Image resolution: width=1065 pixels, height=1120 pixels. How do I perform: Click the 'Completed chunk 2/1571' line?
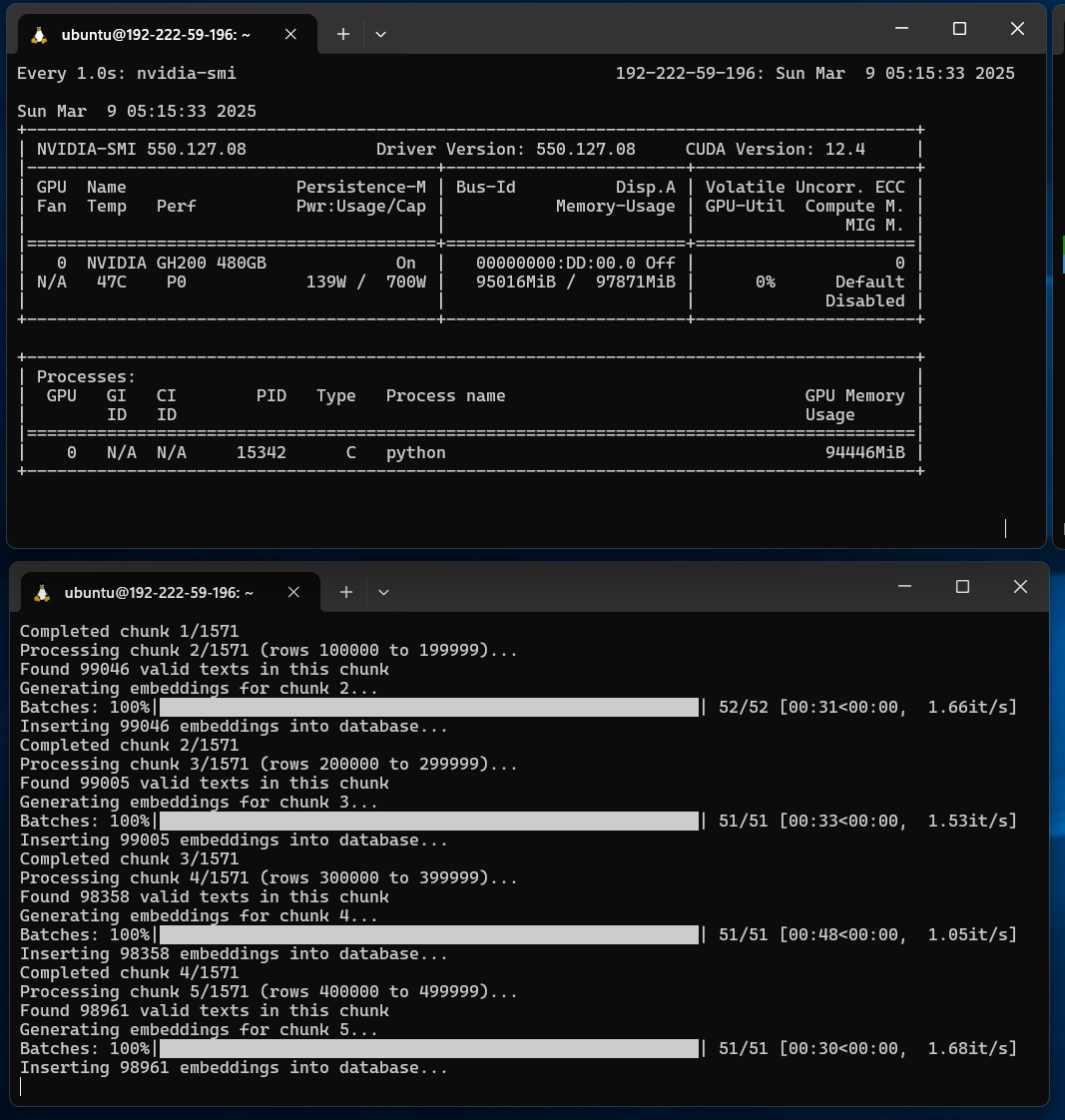pos(130,745)
